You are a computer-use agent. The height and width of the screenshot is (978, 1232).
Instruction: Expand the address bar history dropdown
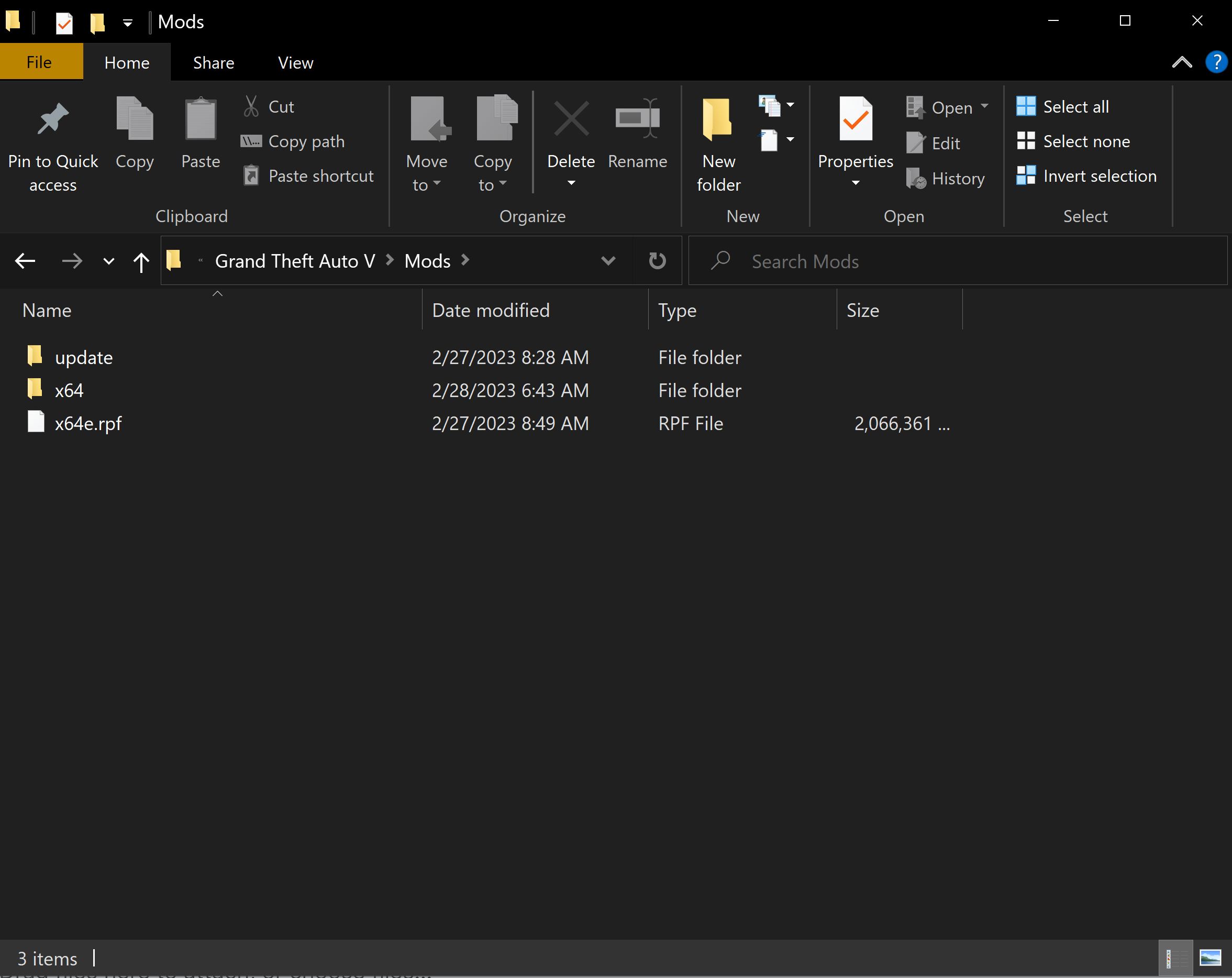click(x=608, y=261)
